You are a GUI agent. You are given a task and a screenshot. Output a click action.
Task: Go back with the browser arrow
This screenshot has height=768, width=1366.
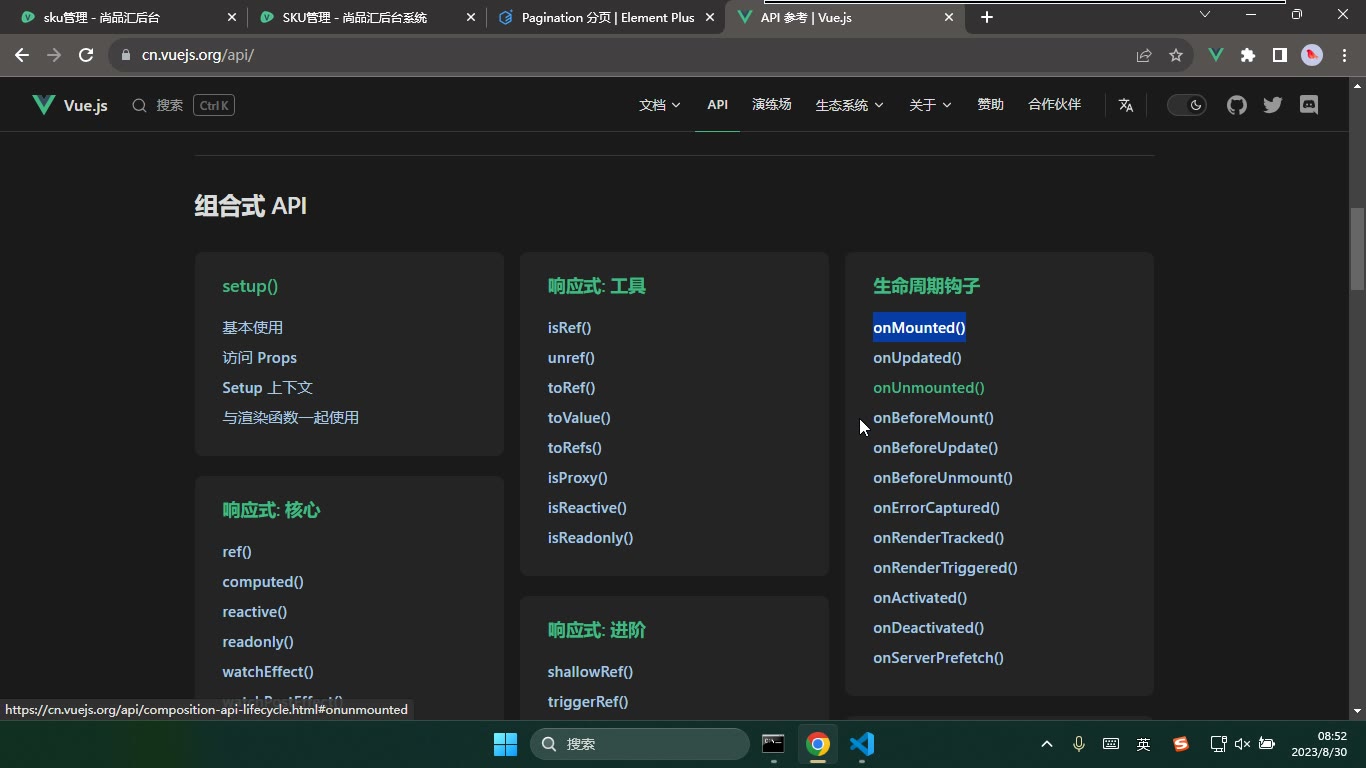[x=22, y=55]
